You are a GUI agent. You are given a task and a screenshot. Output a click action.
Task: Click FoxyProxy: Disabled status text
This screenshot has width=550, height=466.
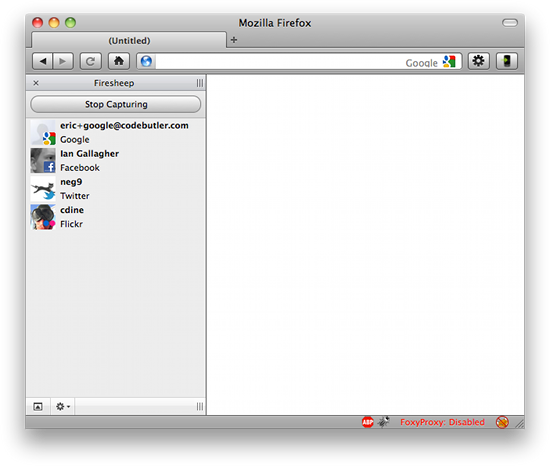click(442, 422)
